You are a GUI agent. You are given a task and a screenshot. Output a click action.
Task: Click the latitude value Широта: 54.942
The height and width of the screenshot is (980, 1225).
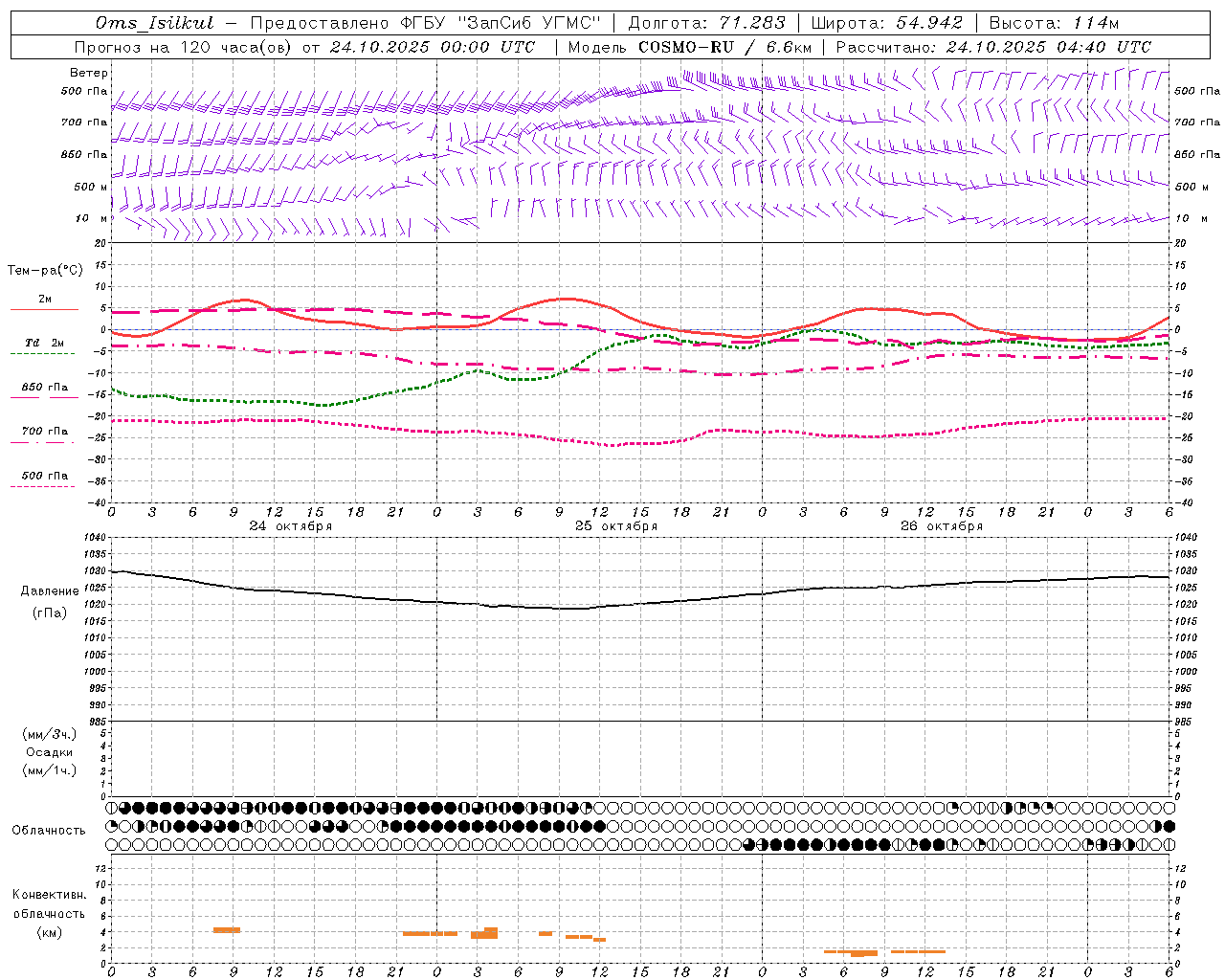pos(886,23)
